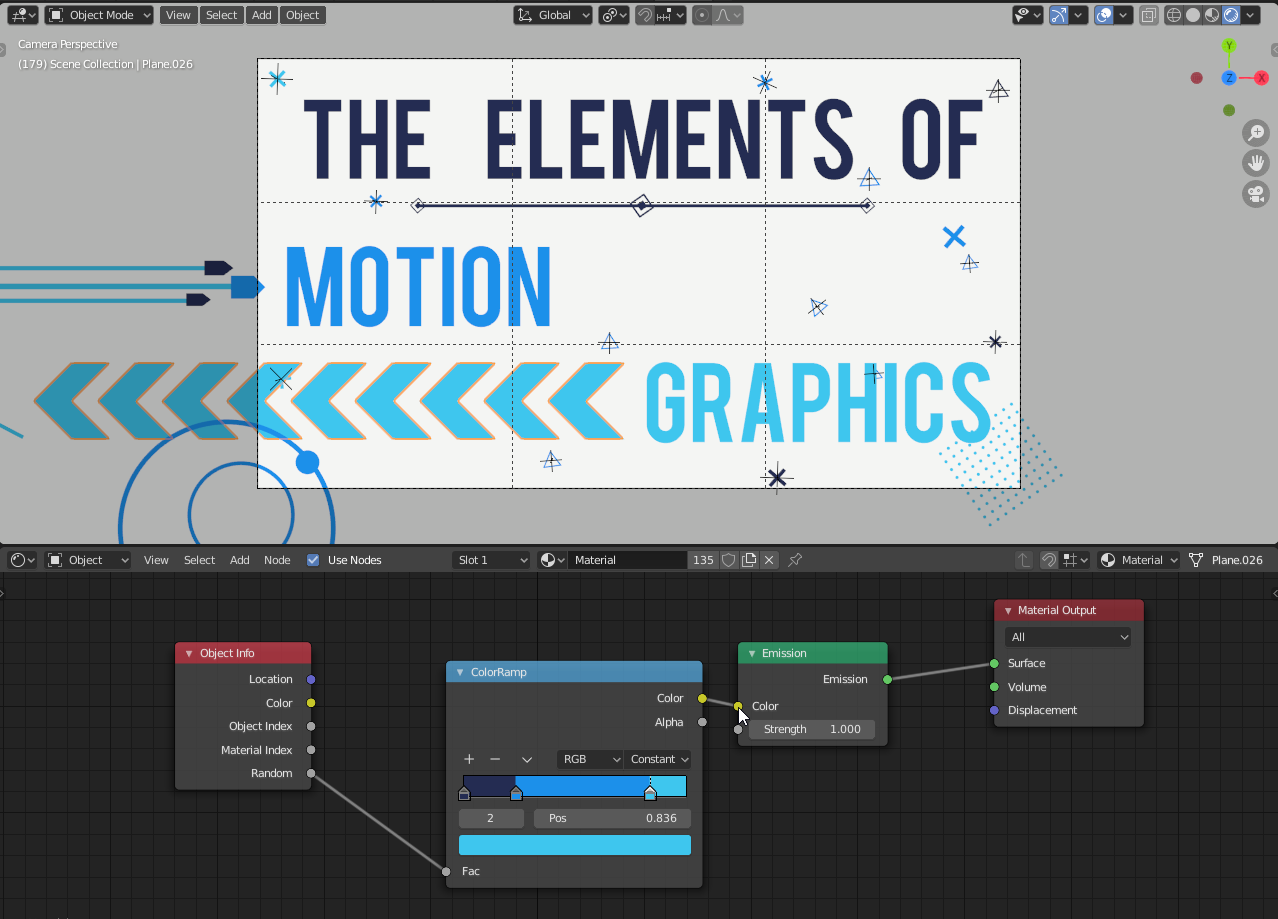Open the viewport Add menu
The height and width of the screenshot is (919, 1278).
tap(261, 15)
